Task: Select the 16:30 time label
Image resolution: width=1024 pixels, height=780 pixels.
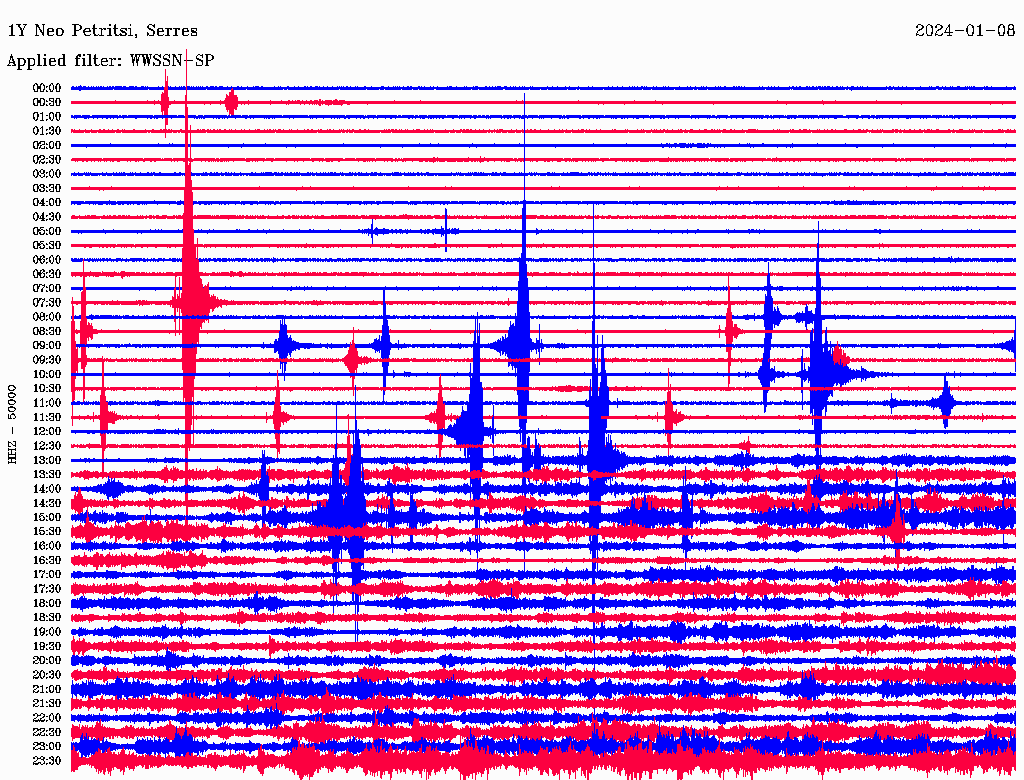Action: (x=47, y=561)
